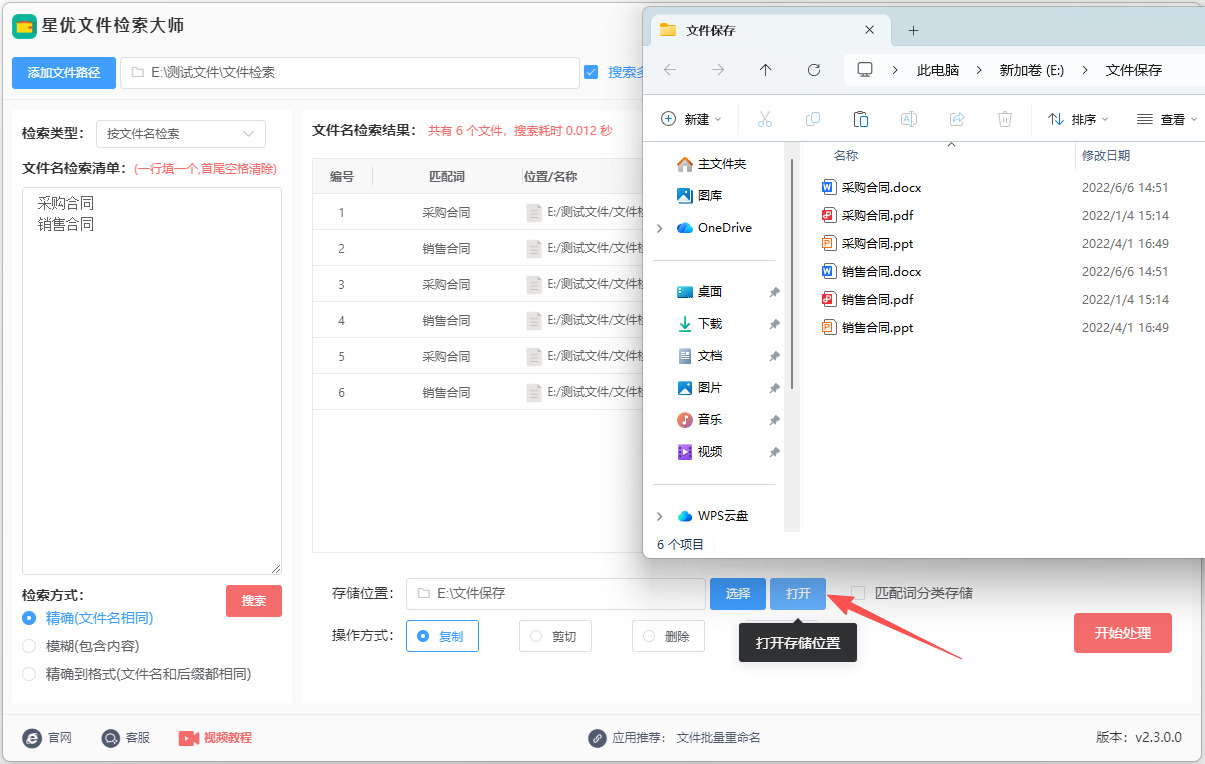Sort by the 修改日期 column header in Explorer
Viewport: 1205px width, 764px height.
[1106, 156]
